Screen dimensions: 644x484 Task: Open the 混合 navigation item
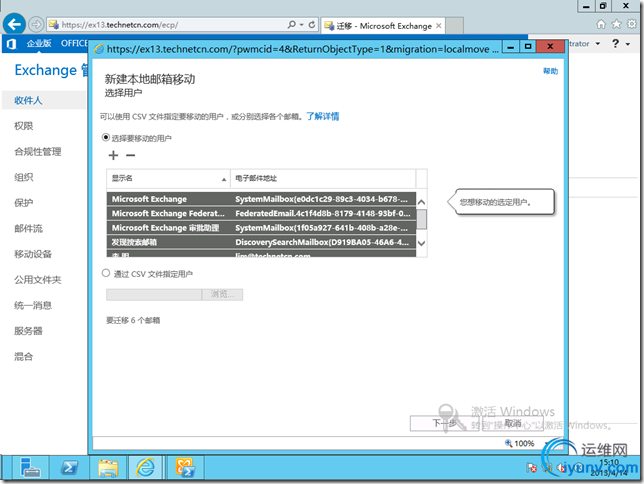tap(23, 356)
